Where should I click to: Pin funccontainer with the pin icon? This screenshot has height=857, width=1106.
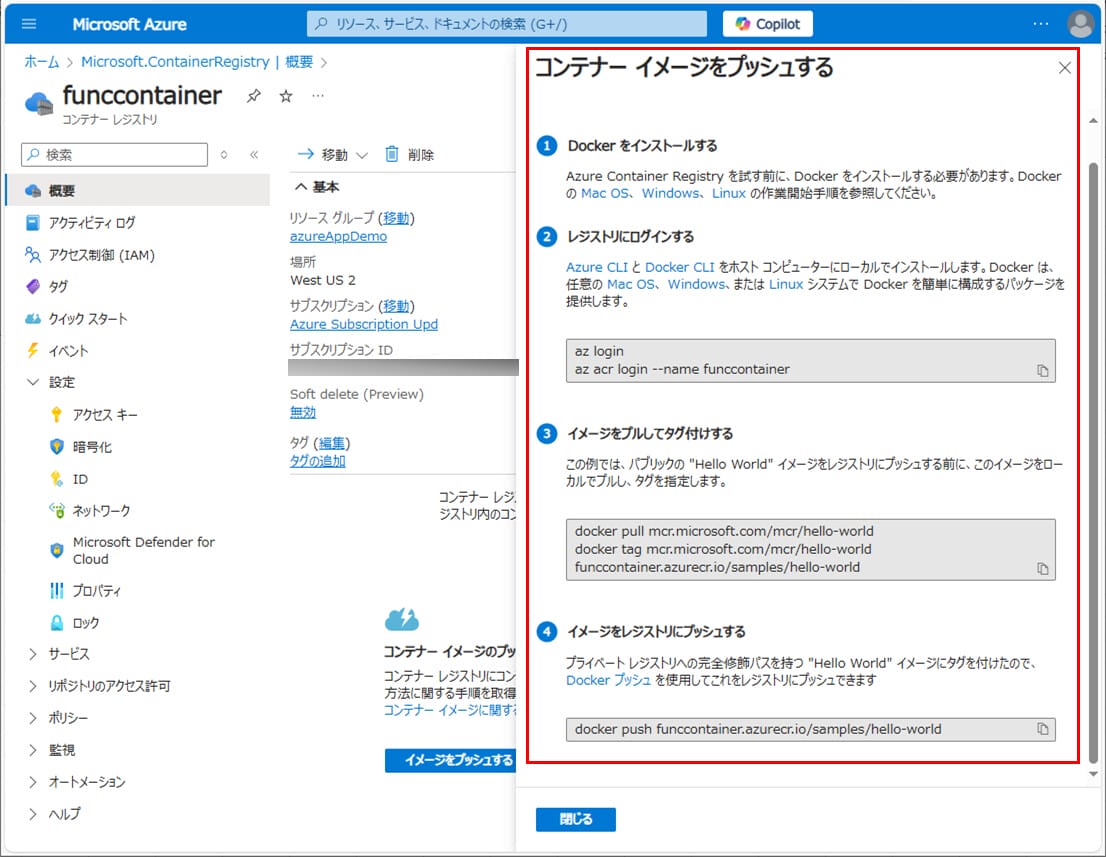pos(253,96)
